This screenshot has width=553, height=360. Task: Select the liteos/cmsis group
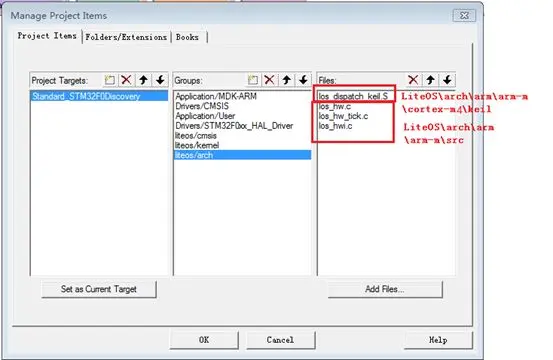click(242, 136)
